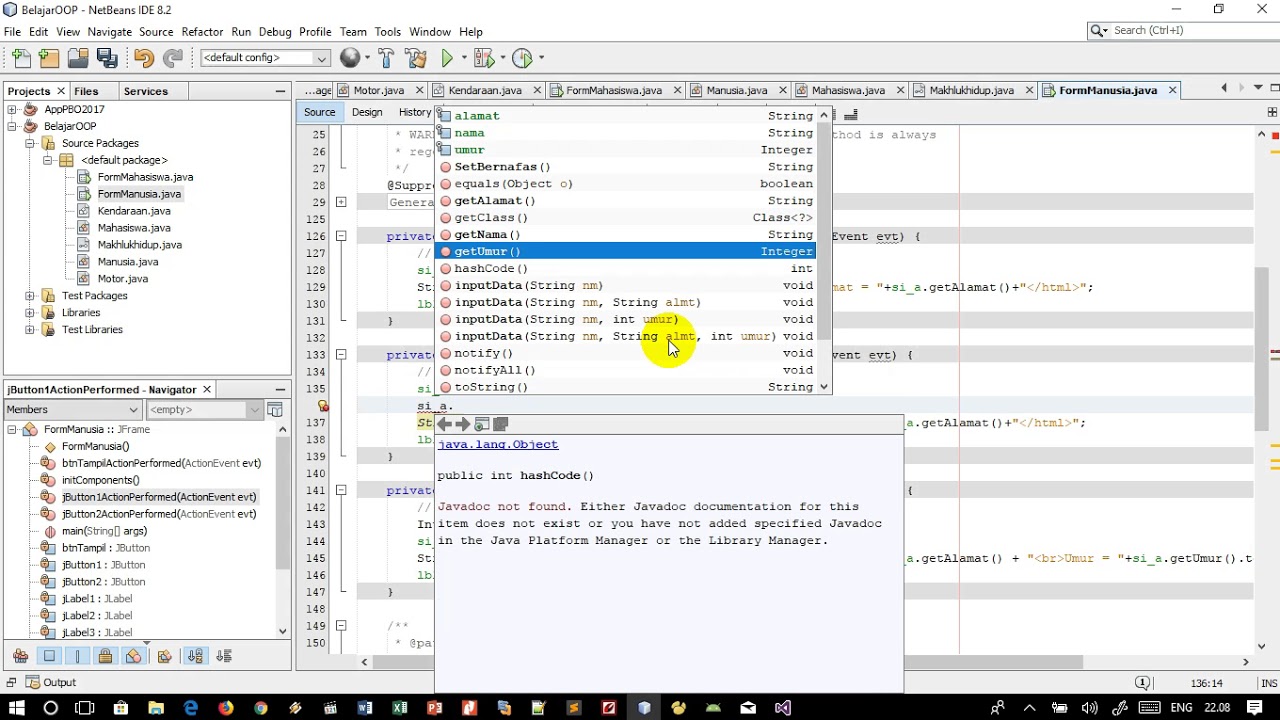This screenshot has height=720, width=1280.
Task: Expand the Test Libraries node
Action: (x=30, y=330)
